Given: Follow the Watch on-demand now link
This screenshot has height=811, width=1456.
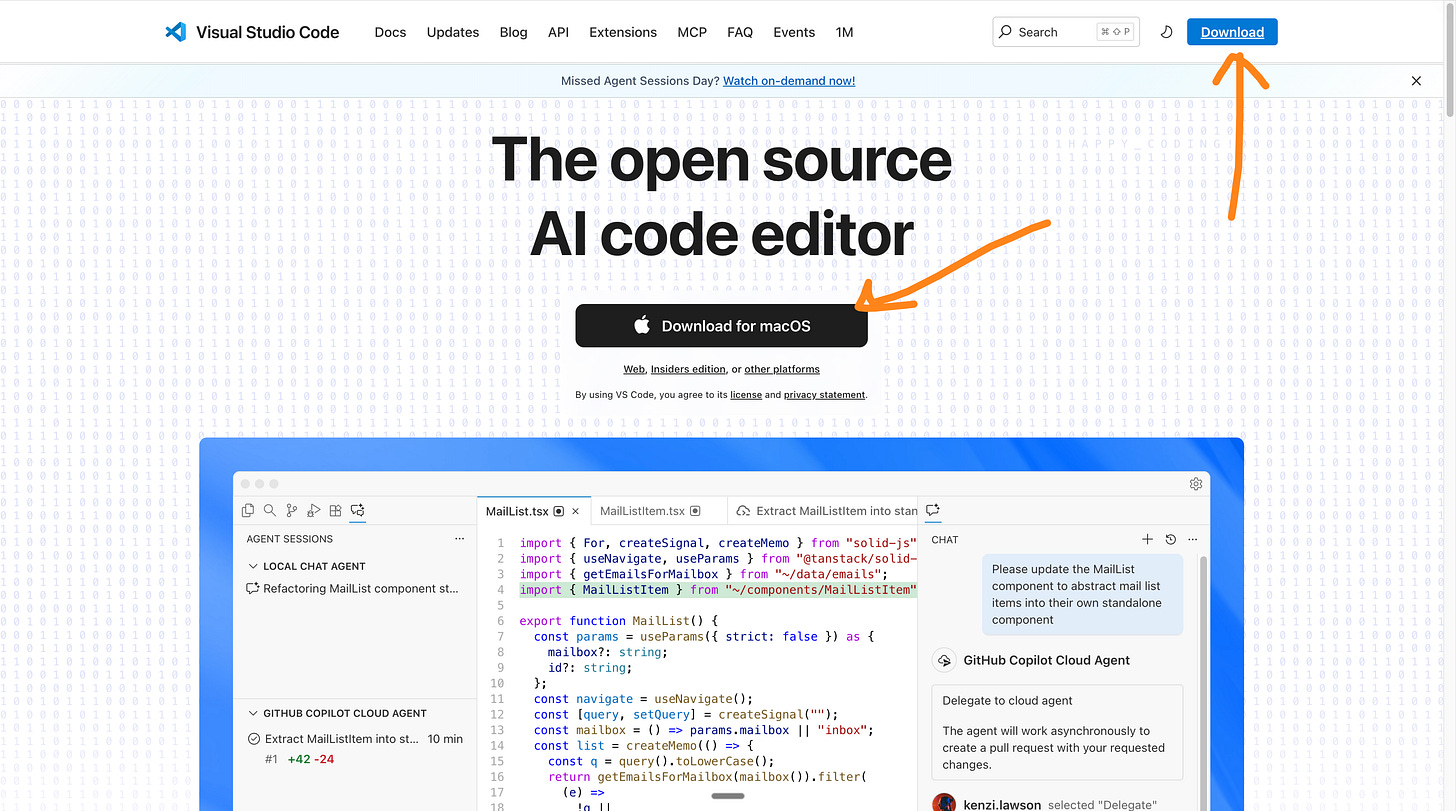Looking at the screenshot, I should (x=789, y=81).
